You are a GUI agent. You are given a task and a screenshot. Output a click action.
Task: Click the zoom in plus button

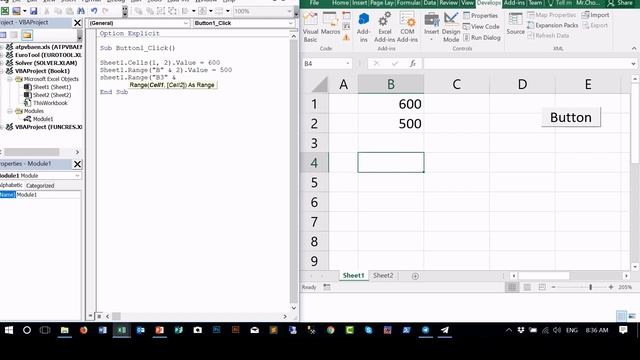coord(611,287)
